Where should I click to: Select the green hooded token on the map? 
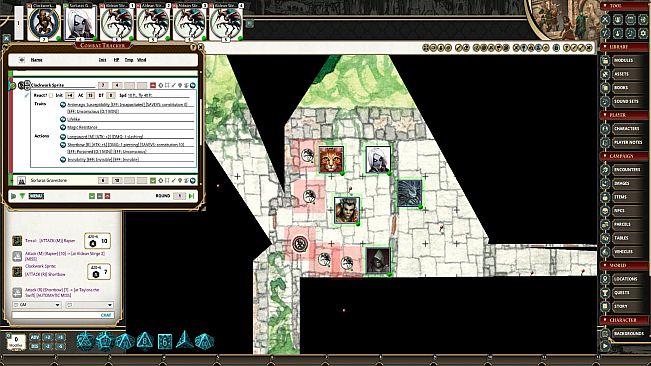(378, 260)
